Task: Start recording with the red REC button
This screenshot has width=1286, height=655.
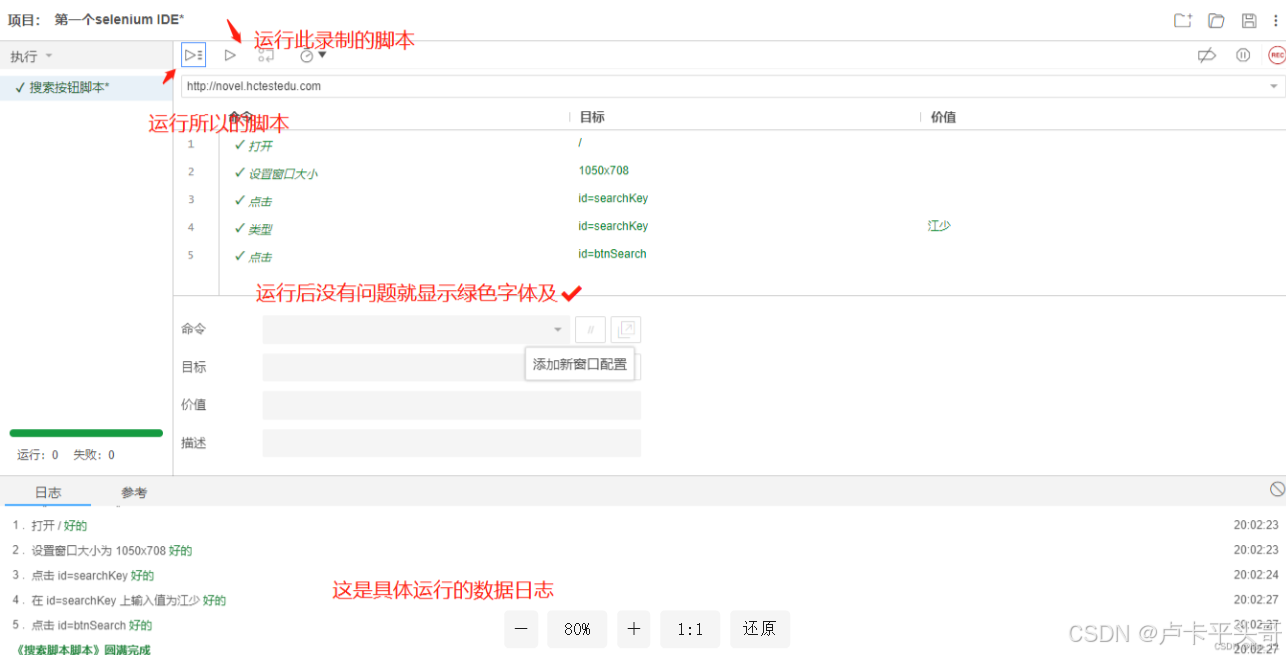Action: tap(1276, 56)
